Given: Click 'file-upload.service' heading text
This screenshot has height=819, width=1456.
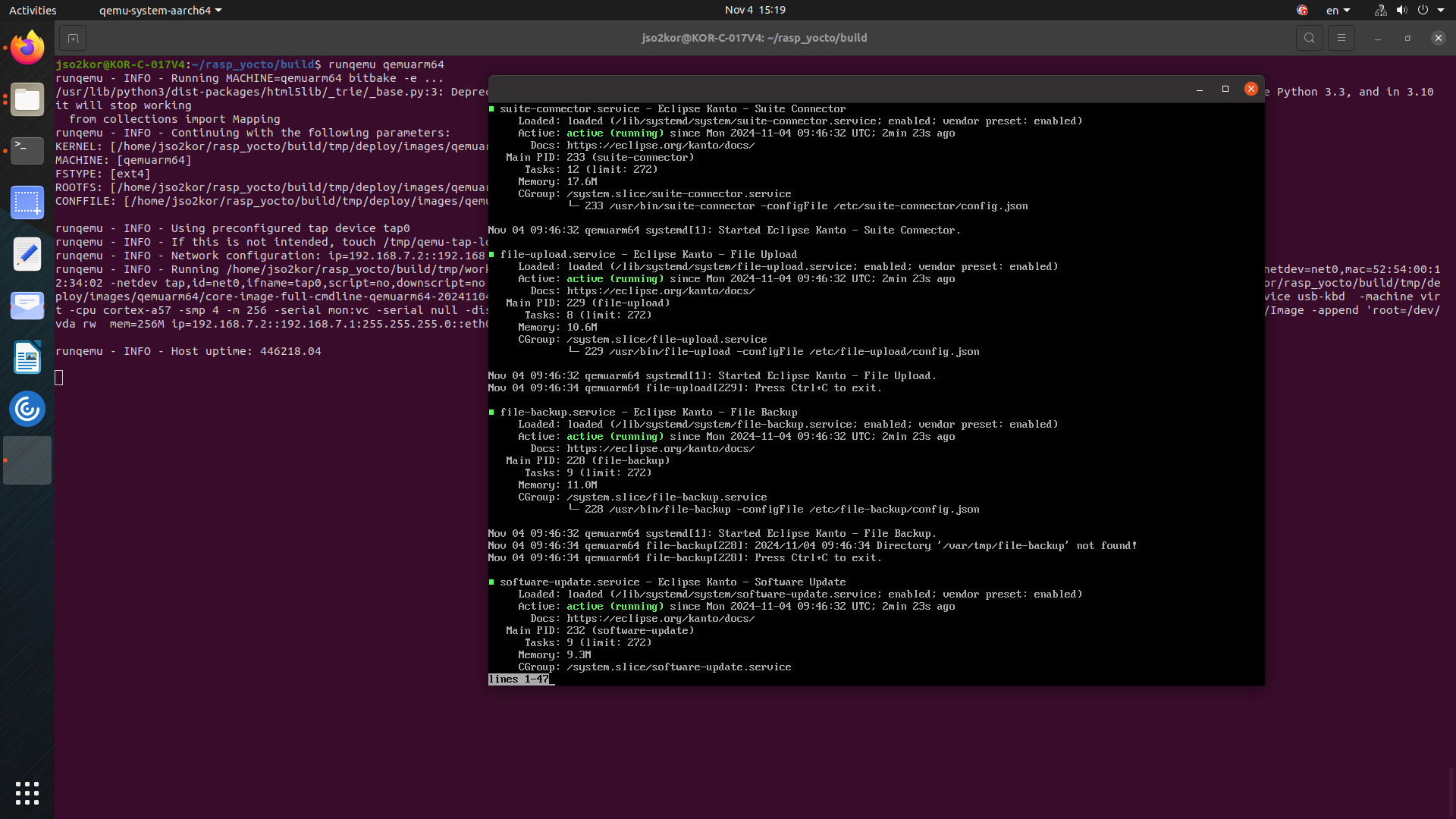Looking at the screenshot, I should click(x=557, y=255).
